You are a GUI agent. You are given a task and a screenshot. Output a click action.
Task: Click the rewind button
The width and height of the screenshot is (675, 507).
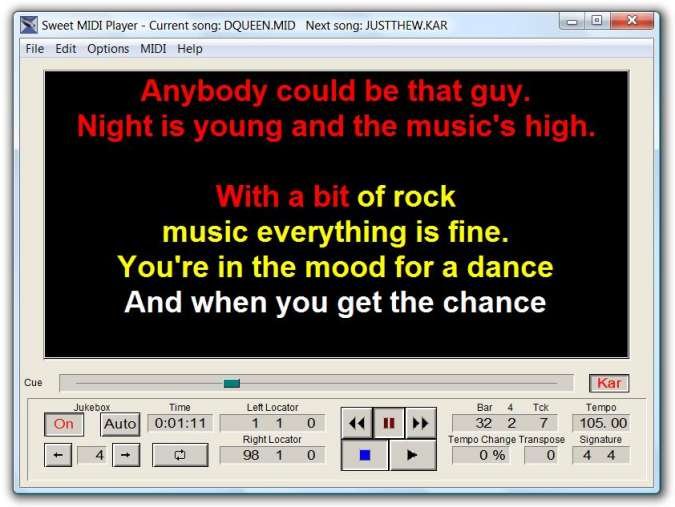tap(357, 423)
